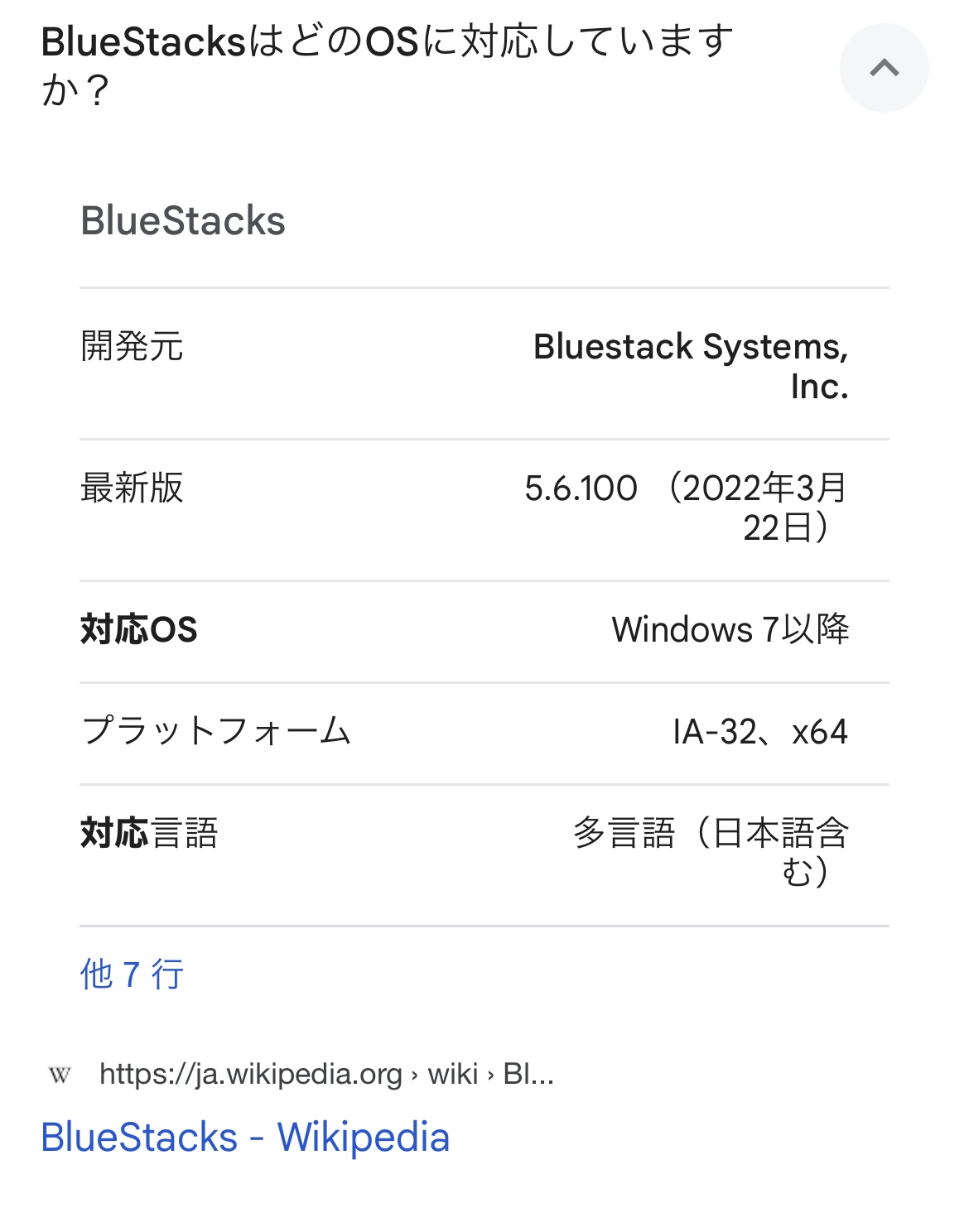This screenshot has width=969, height=1232.
Task: Click the "IA-32、x64" platform value
Action: [760, 732]
